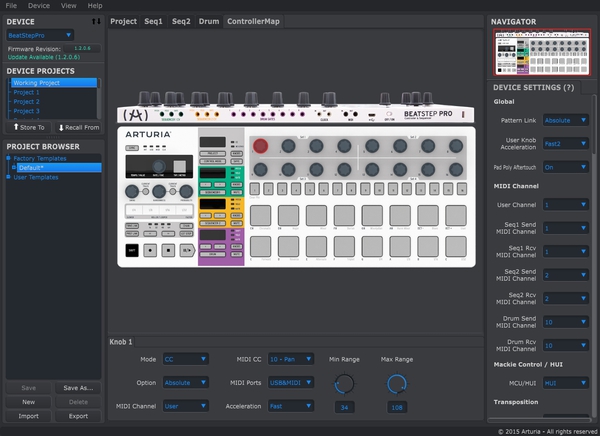The width and height of the screenshot is (600, 436).
Task: Open the Device menu
Action: click(39, 5)
